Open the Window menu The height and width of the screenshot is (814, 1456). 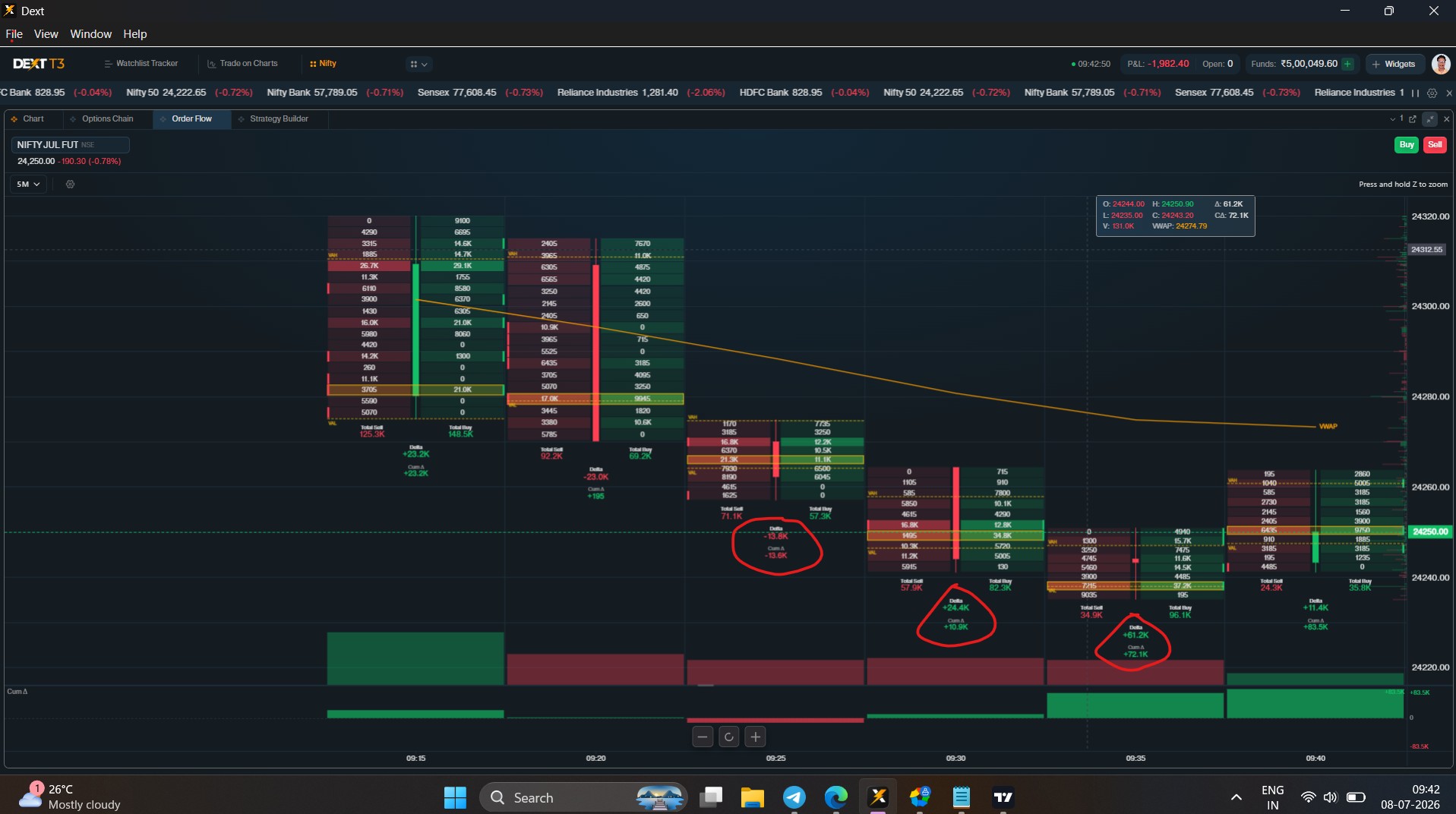click(90, 34)
